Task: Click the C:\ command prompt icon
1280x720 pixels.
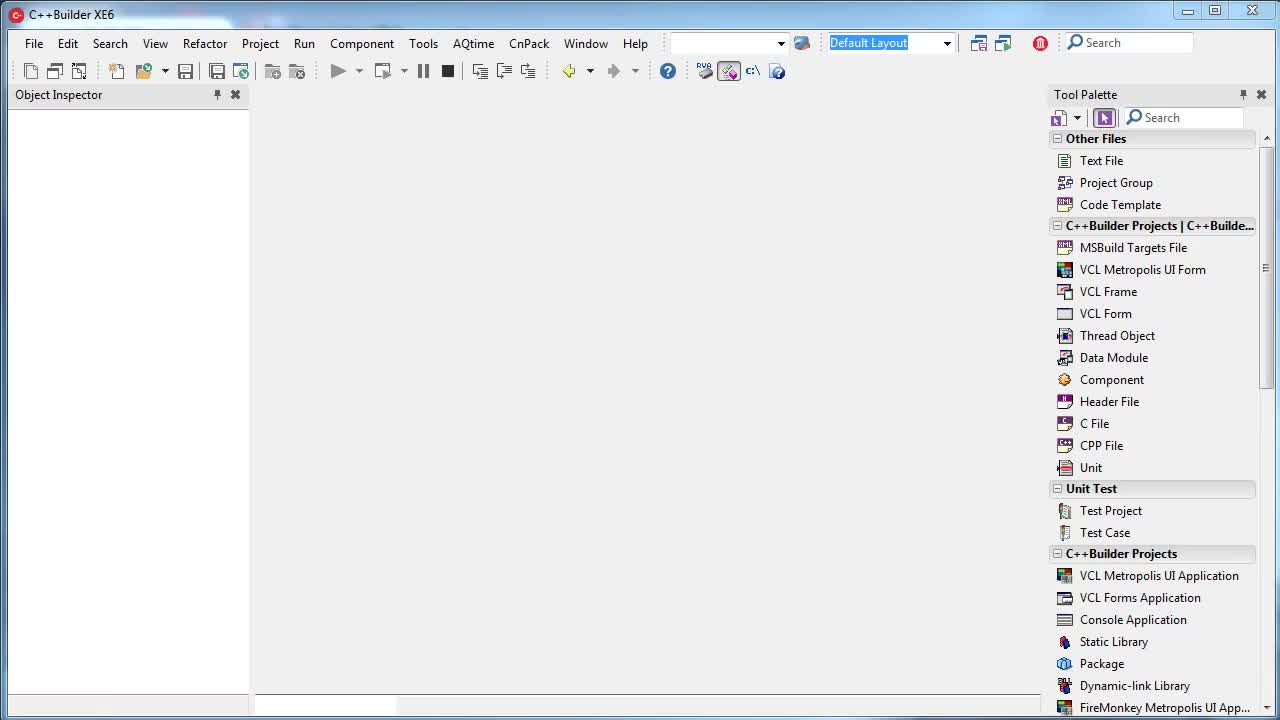Action: click(x=753, y=71)
